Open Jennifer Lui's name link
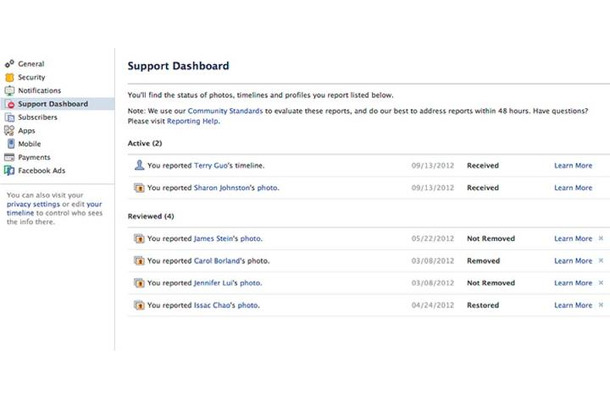 (213, 283)
